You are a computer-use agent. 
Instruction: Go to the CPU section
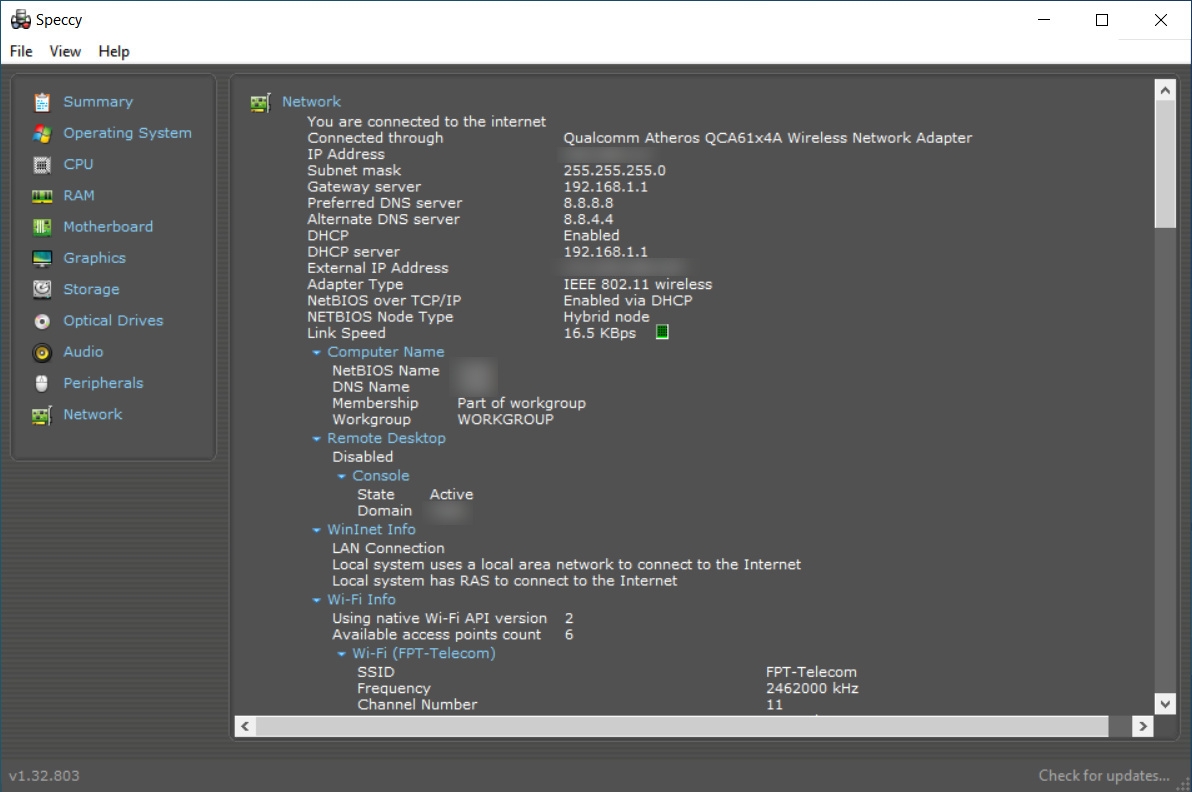point(78,164)
